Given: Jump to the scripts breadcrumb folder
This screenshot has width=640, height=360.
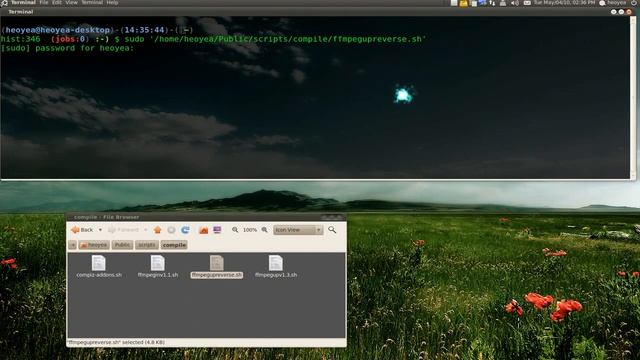Looking at the screenshot, I should pyautogui.click(x=147, y=245).
